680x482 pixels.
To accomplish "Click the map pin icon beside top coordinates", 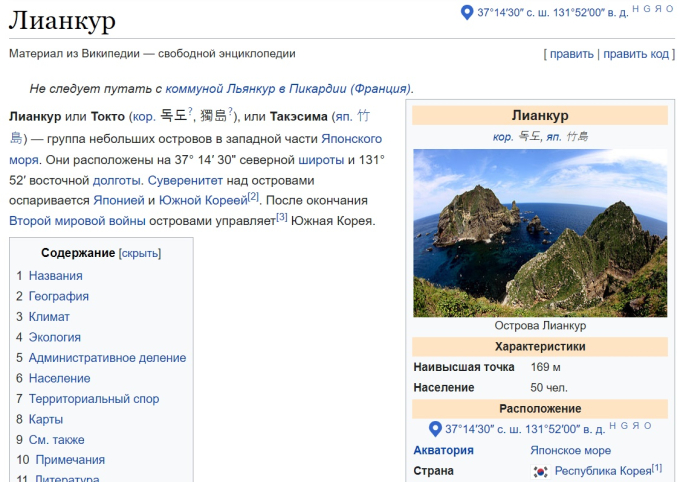I will pyautogui.click(x=467, y=12).
